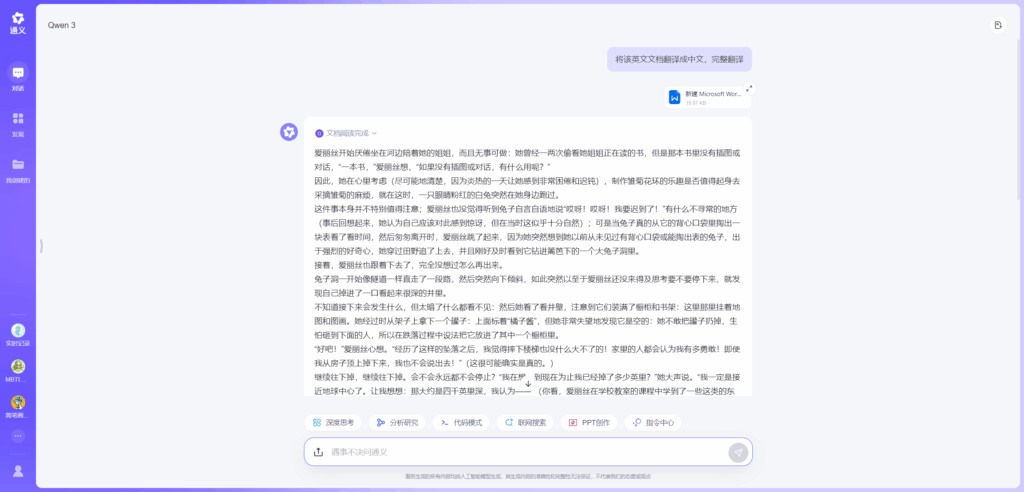Image resolution: width=1024 pixels, height=492 pixels.
Task: Click the line starting 继续往下掉，继续往下掉
Action: coord(528,378)
